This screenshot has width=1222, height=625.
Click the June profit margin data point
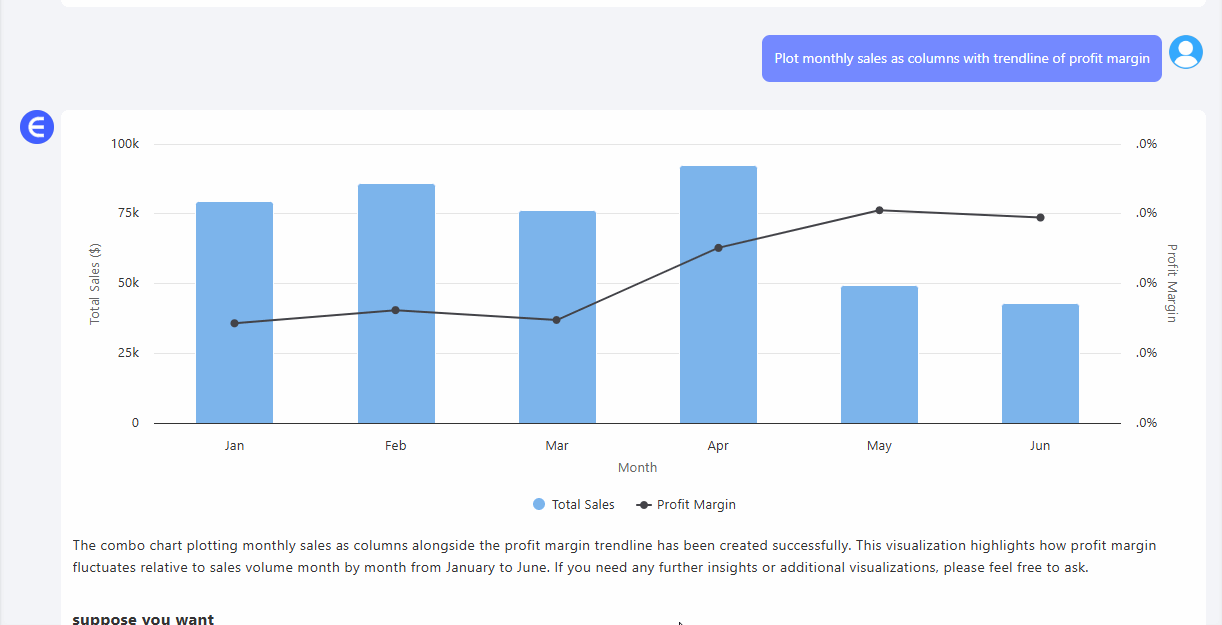(1040, 217)
